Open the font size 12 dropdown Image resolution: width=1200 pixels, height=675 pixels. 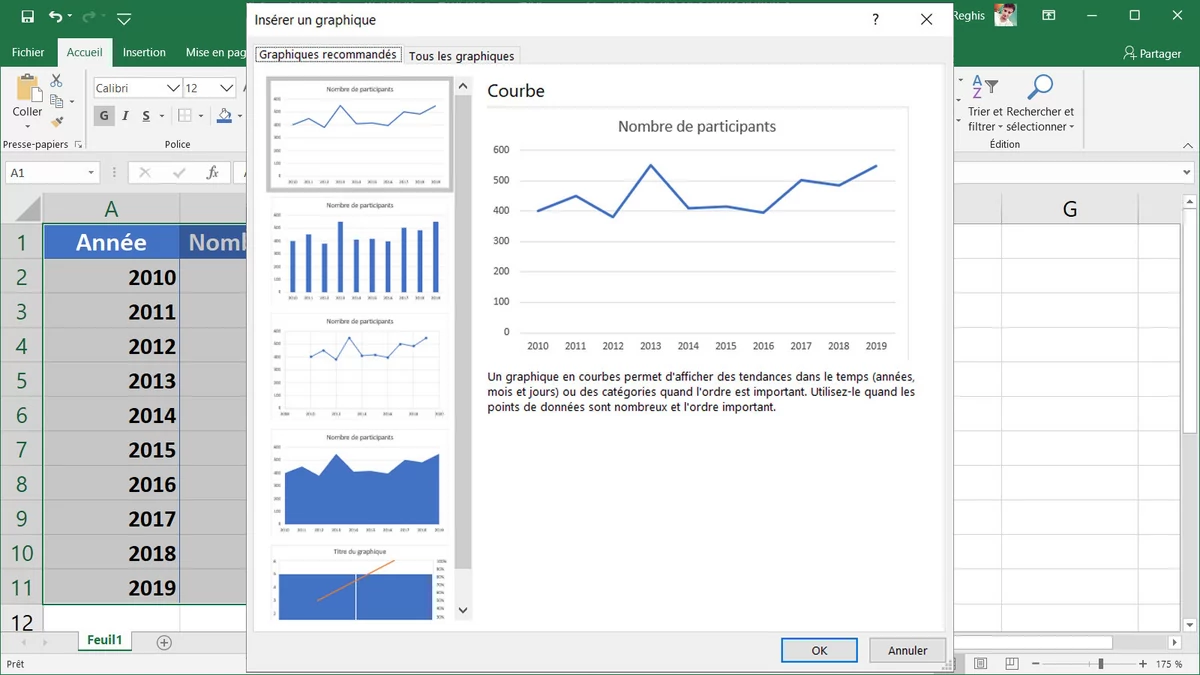(x=226, y=88)
